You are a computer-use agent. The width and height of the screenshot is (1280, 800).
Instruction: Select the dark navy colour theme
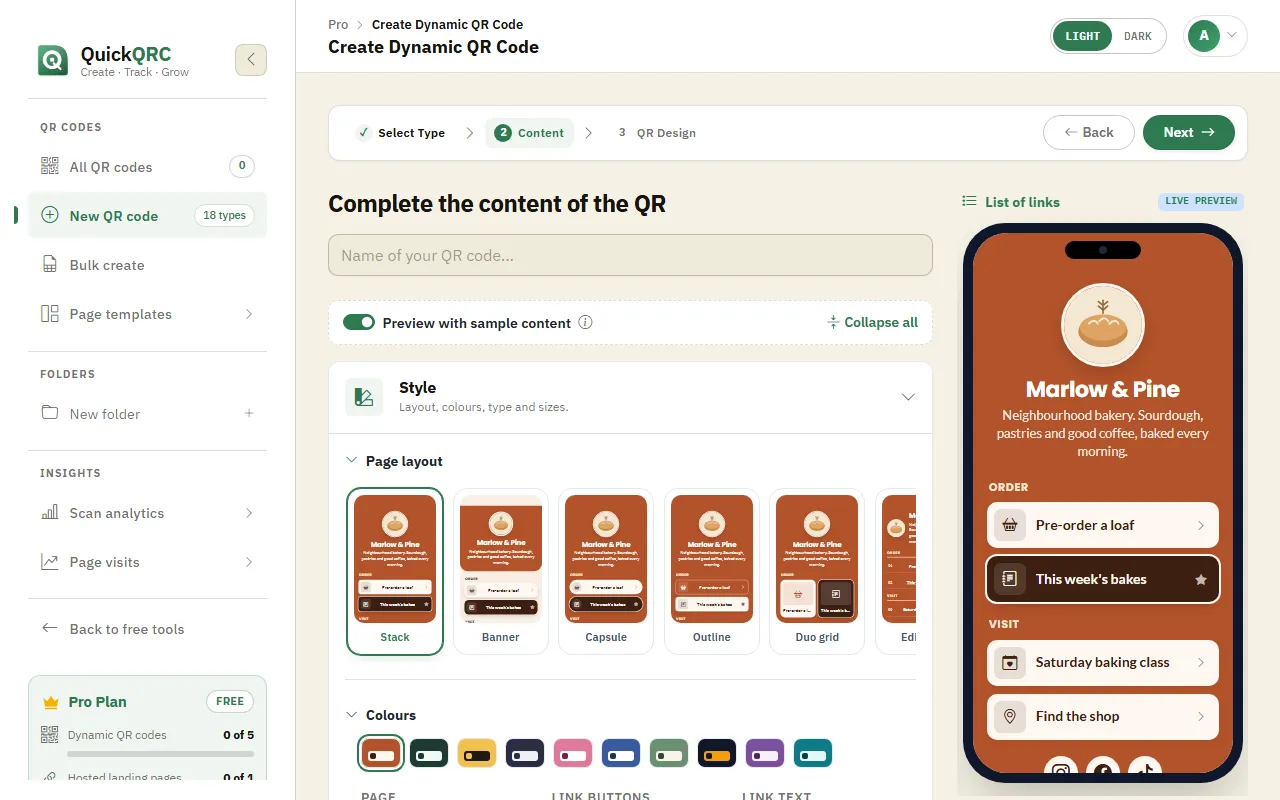(525, 753)
